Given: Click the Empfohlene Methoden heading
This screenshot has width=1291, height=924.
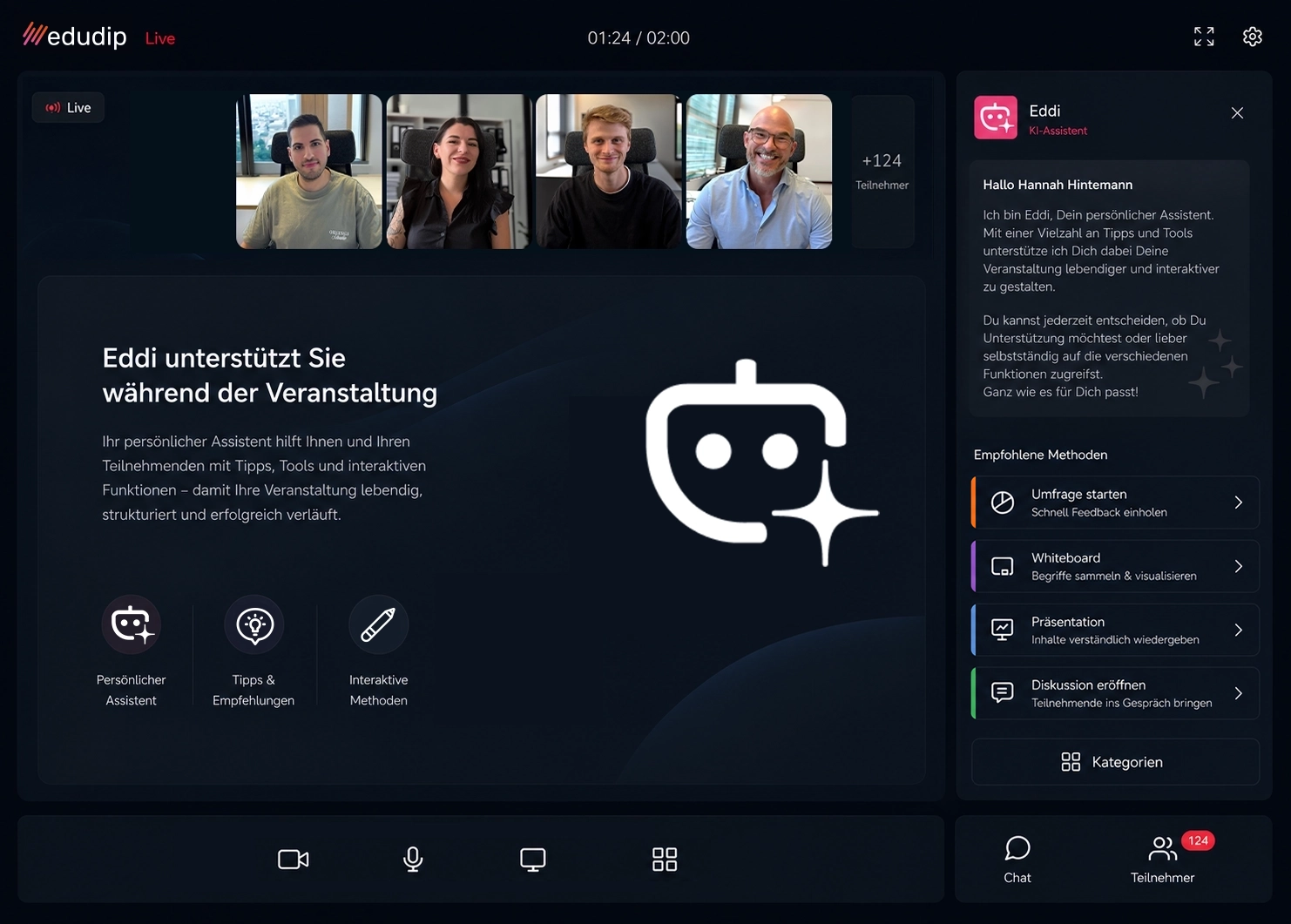Looking at the screenshot, I should pyautogui.click(x=1040, y=455).
